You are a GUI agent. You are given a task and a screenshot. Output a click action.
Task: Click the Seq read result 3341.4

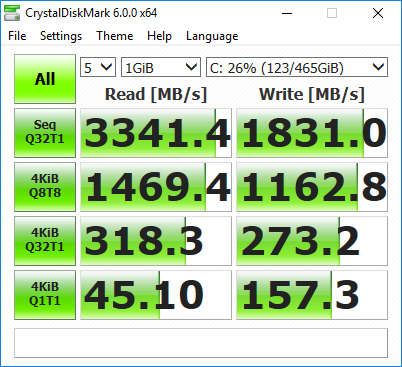[156, 133]
